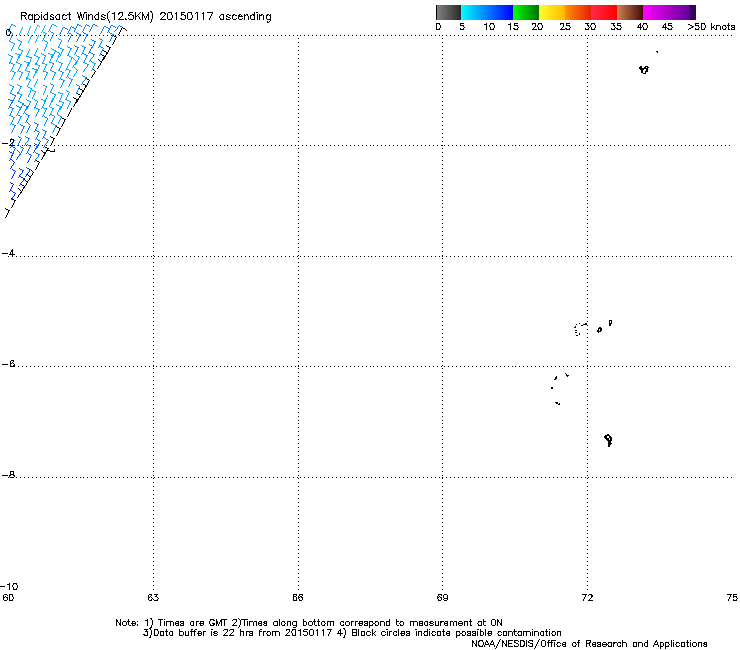Click the yellow 20-25 knots color band
This screenshot has height=650, width=740.
coord(552,12)
